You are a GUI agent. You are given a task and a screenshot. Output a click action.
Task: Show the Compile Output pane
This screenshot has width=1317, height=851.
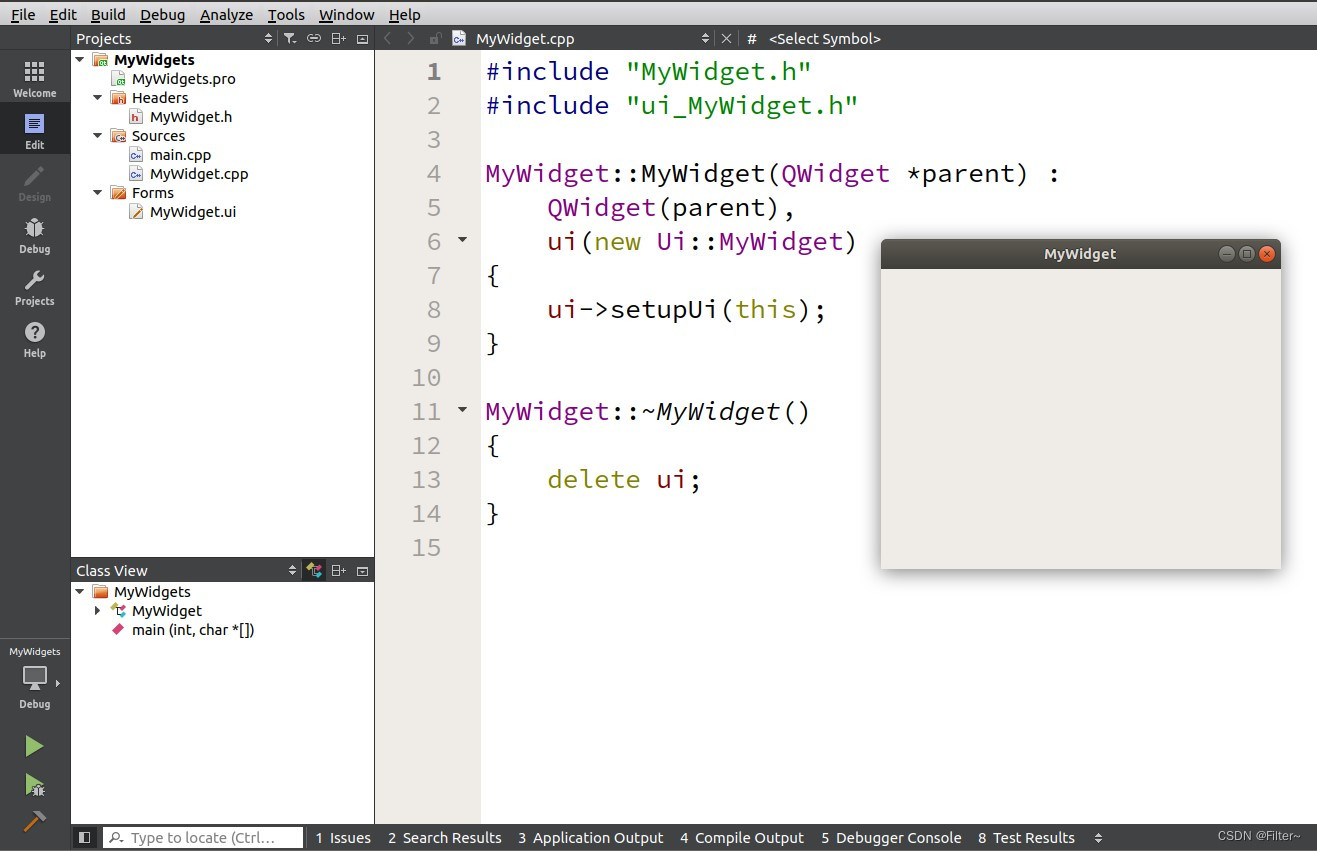pos(742,838)
